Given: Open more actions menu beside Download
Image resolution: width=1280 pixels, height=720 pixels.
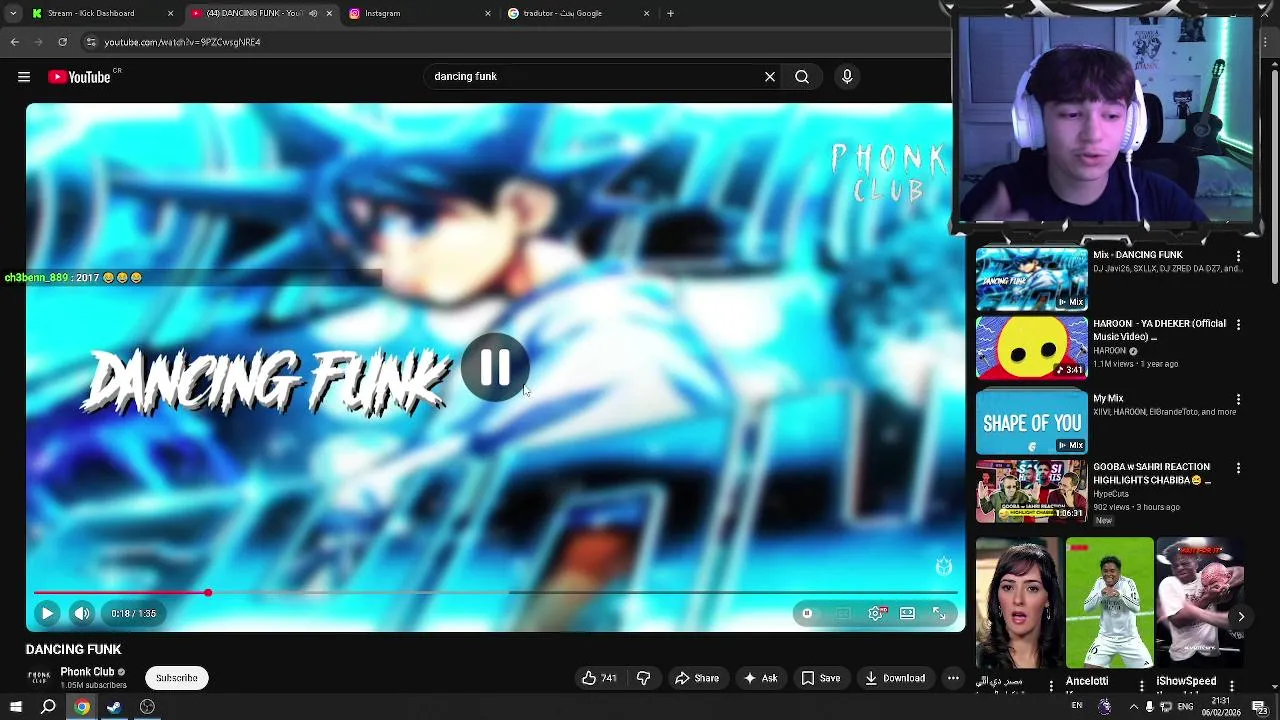Looking at the screenshot, I should [953, 678].
